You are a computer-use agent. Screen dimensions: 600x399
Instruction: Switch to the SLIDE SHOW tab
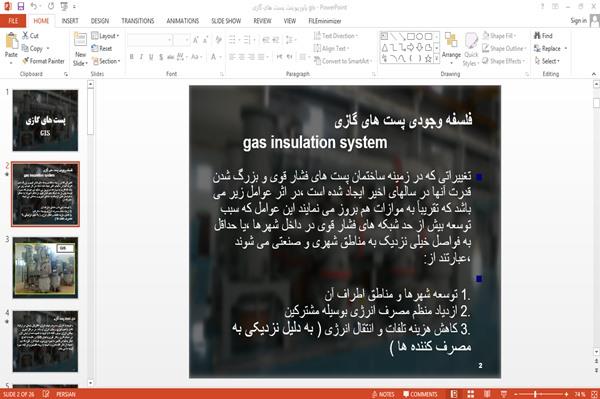[226, 21]
